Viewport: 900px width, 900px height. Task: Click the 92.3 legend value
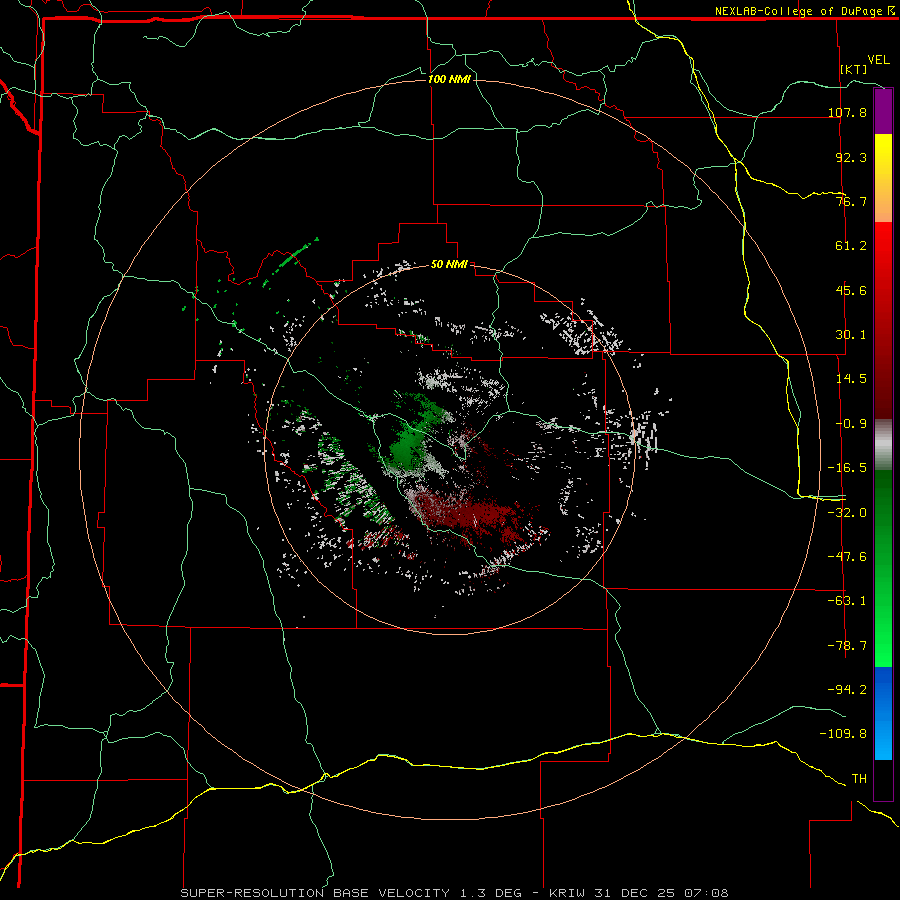851,157
